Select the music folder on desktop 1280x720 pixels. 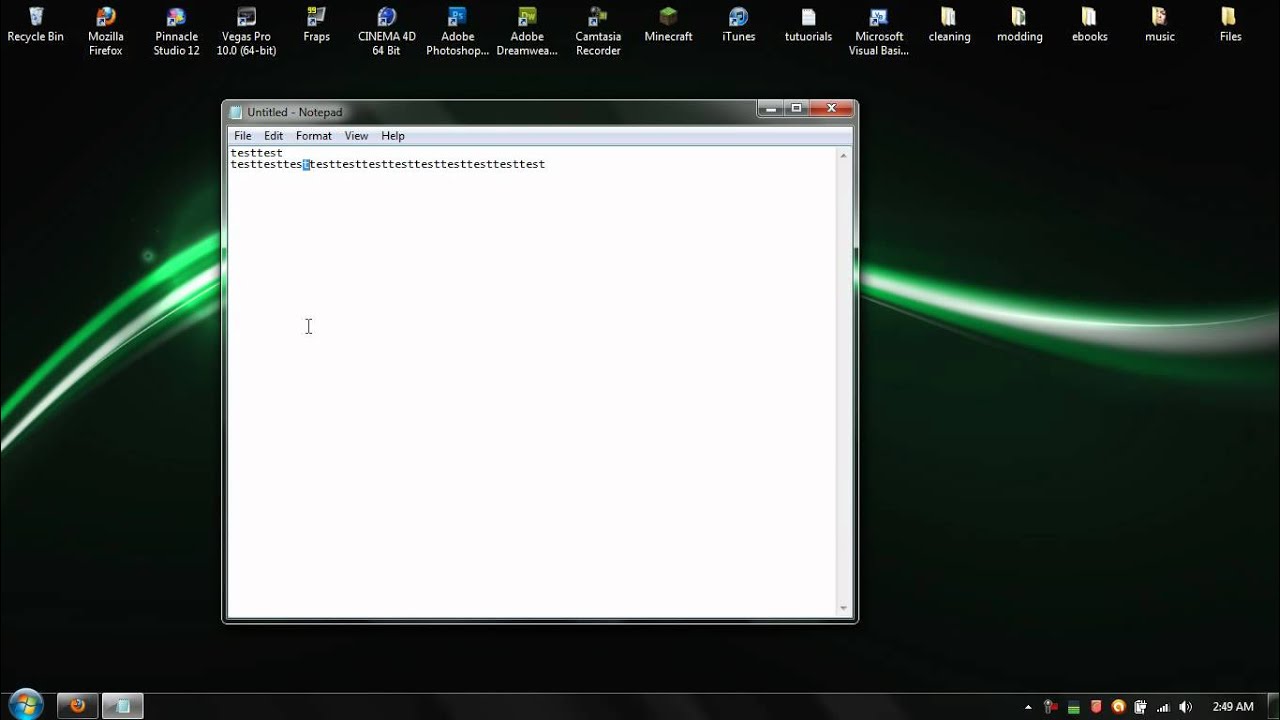coord(1159,26)
